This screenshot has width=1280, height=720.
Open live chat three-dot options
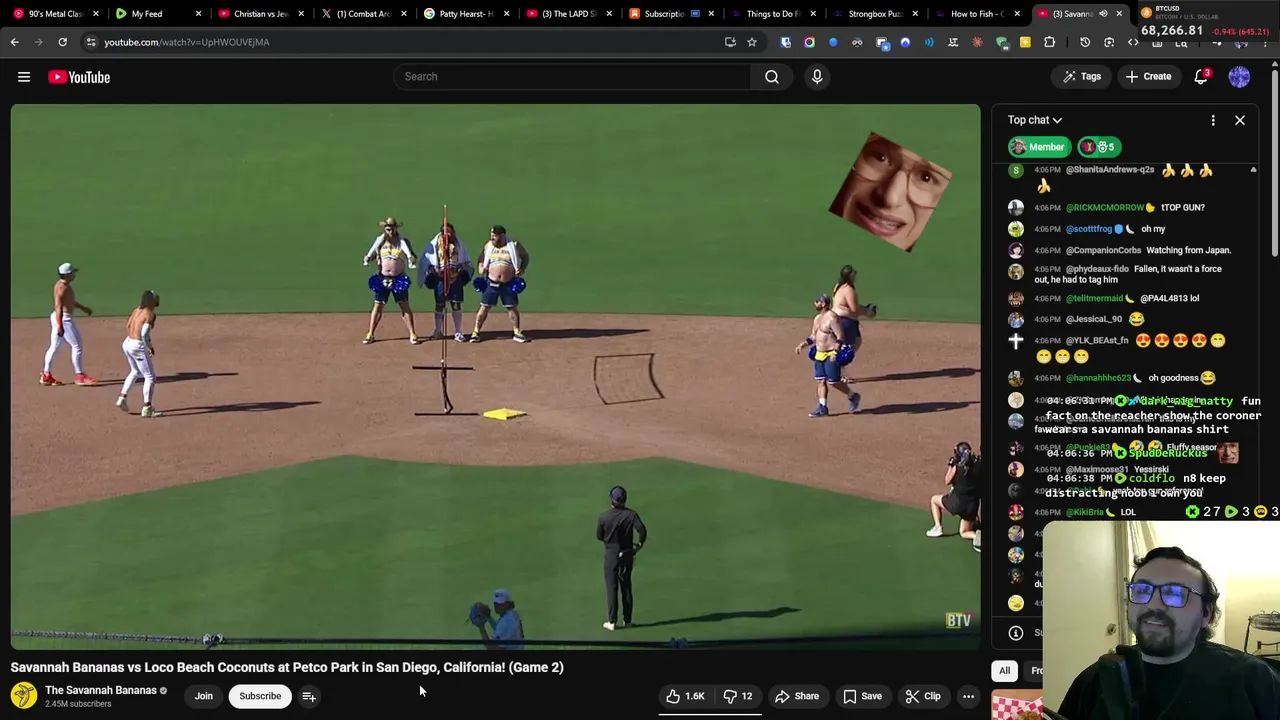[x=1213, y=120]
